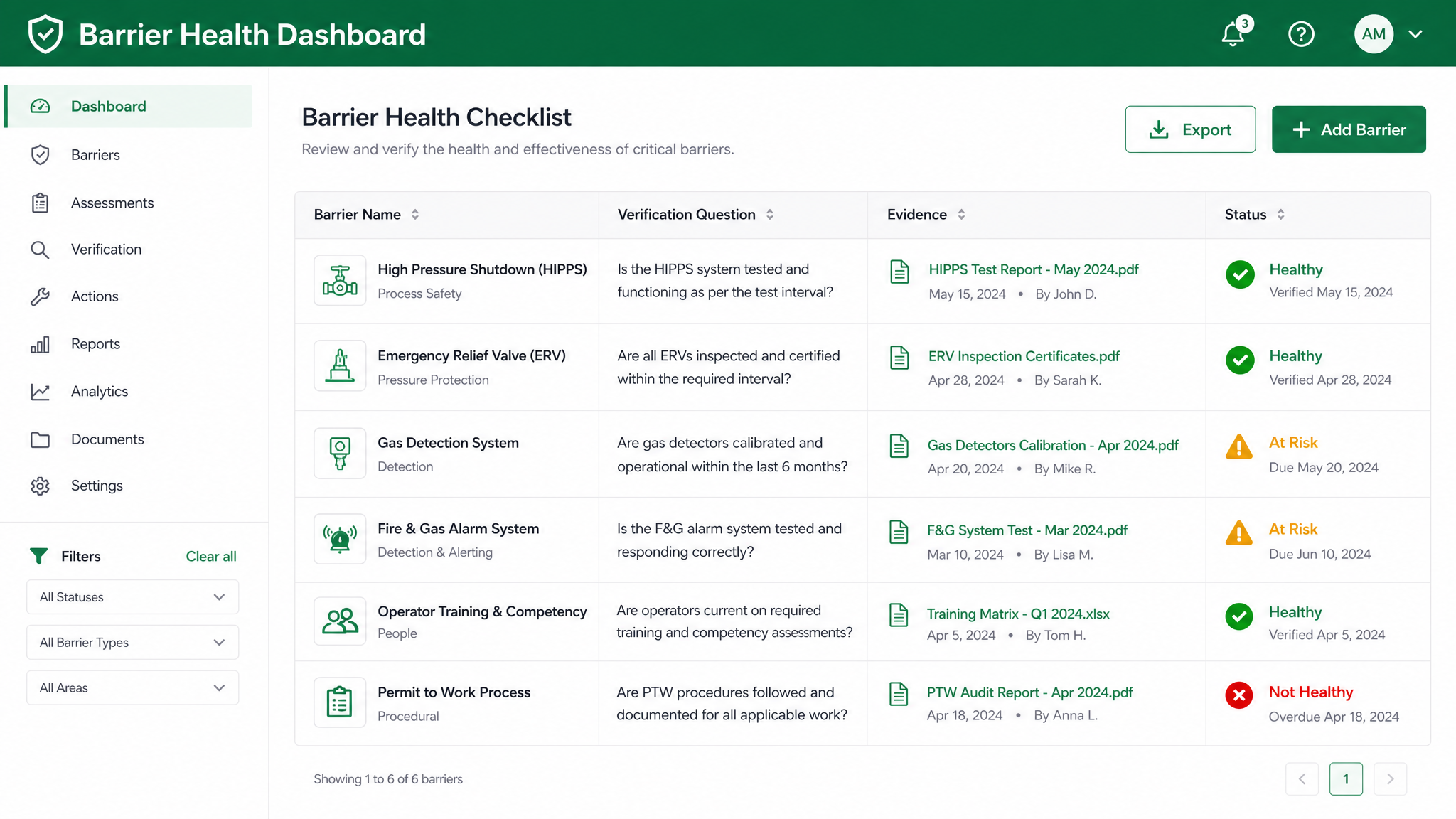Click the Settings gear icon
This screenshot has height=819, width=1456.
(x=40, y=486)
